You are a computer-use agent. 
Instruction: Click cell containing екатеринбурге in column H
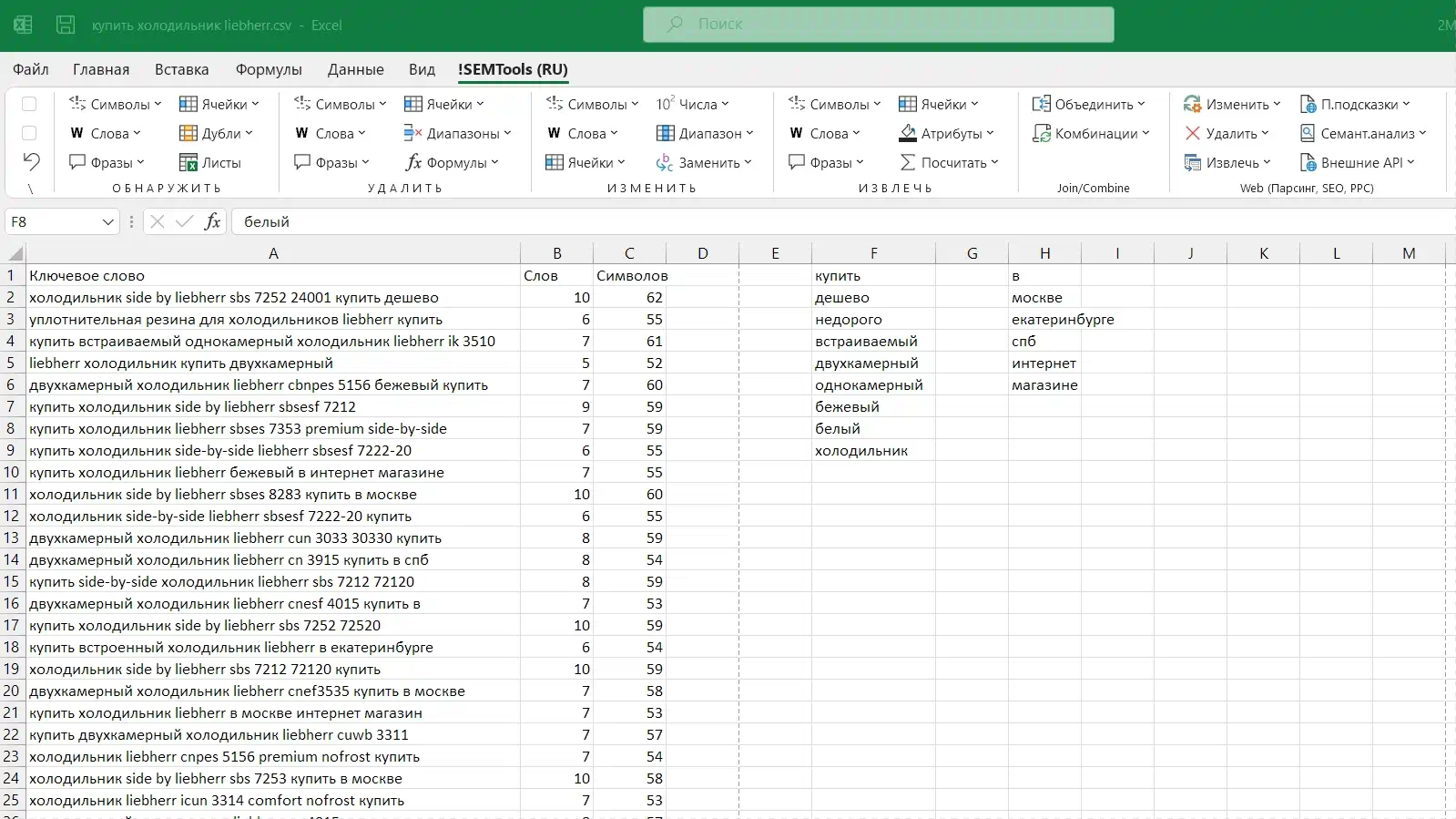(1044, 319)
